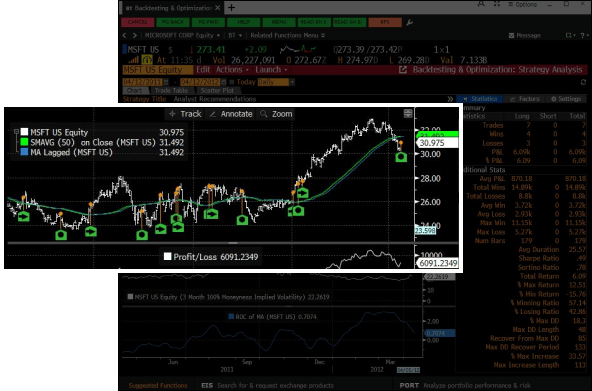Click the PORT analyze portfolio suggestion

(x=465, y=385)
